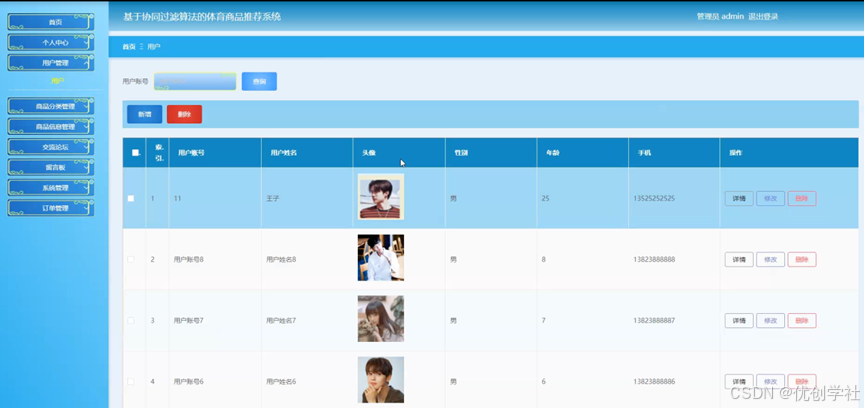Image resolution: width=864 pixels, height=408 pixels.
Task: Expand the 交流论坛 sidebar menu
Action: [51, 147]
